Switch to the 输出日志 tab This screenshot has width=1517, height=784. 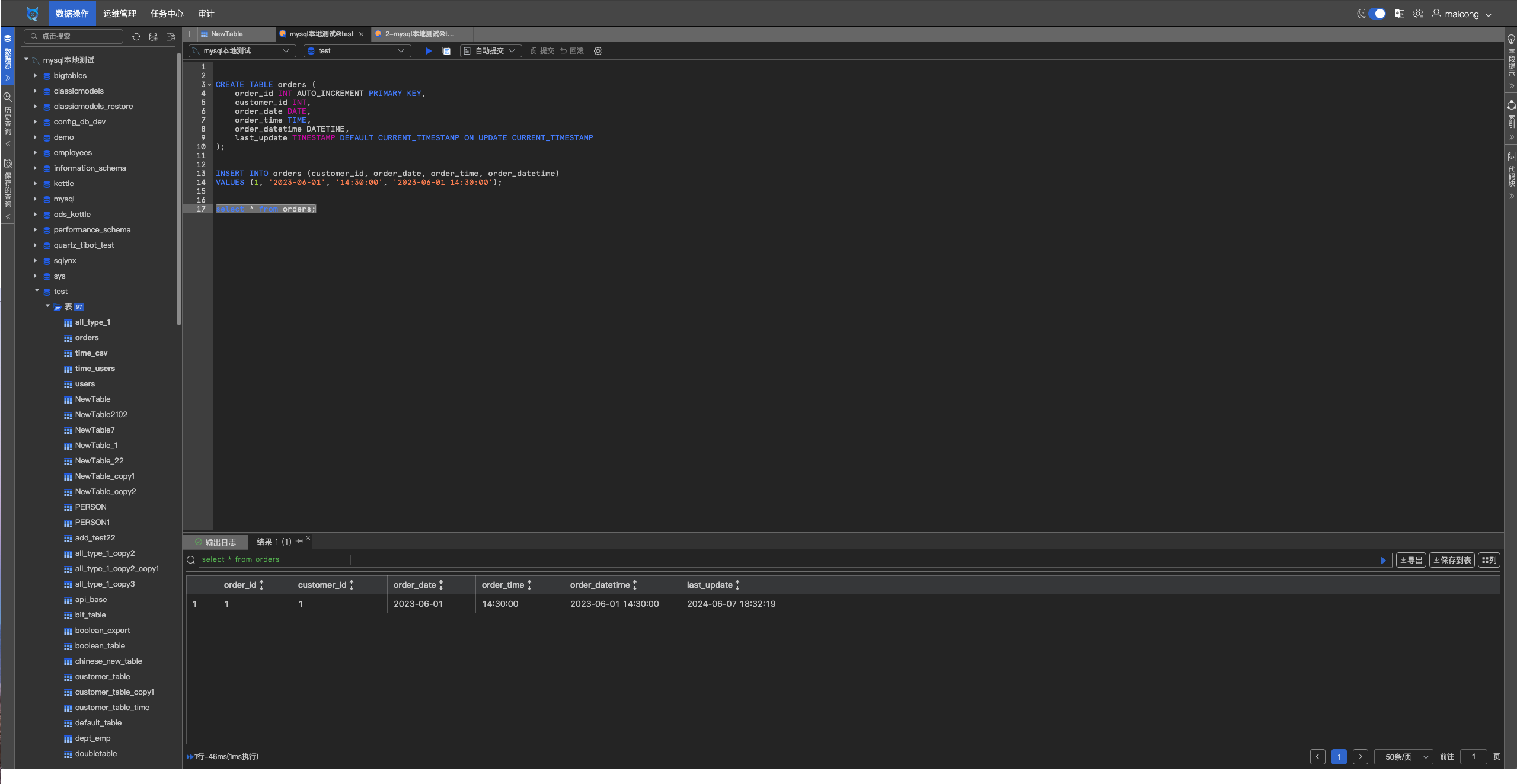click(x=216, y=542)
